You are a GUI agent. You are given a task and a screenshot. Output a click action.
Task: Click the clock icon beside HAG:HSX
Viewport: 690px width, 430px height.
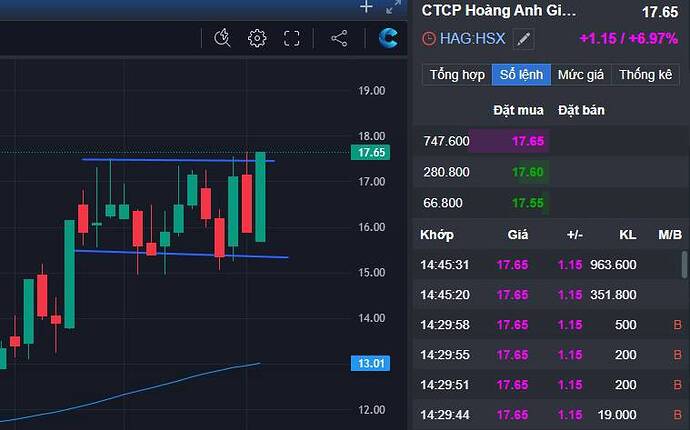point(429,39)
